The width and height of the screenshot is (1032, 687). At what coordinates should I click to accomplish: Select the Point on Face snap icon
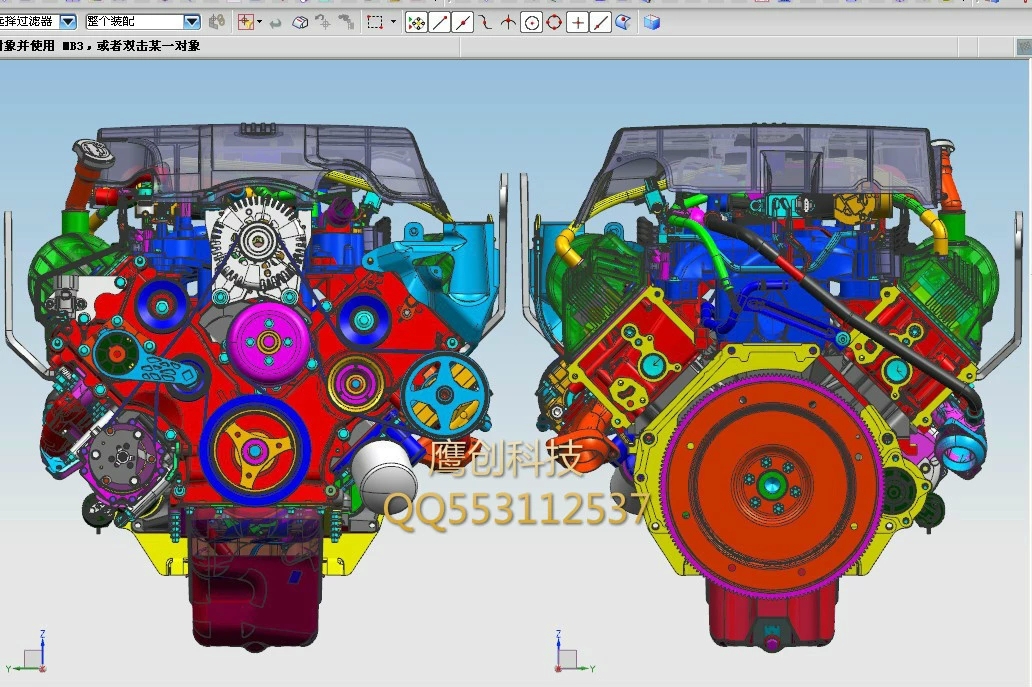point(623,22)
